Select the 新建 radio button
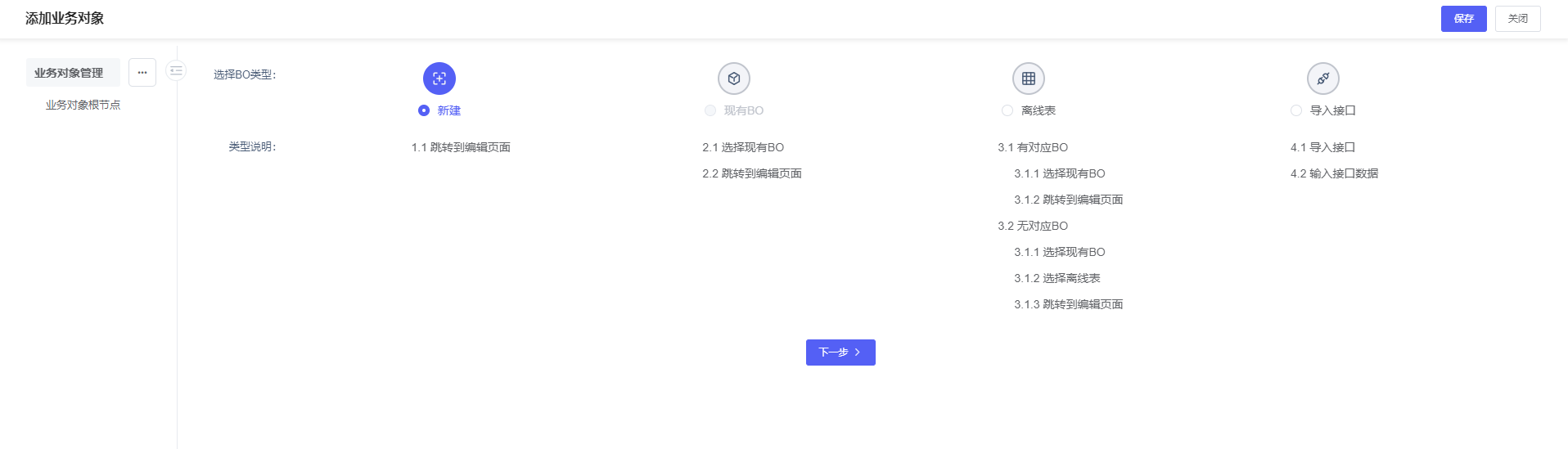This screenshot has width=1568, height=449. 424,110
